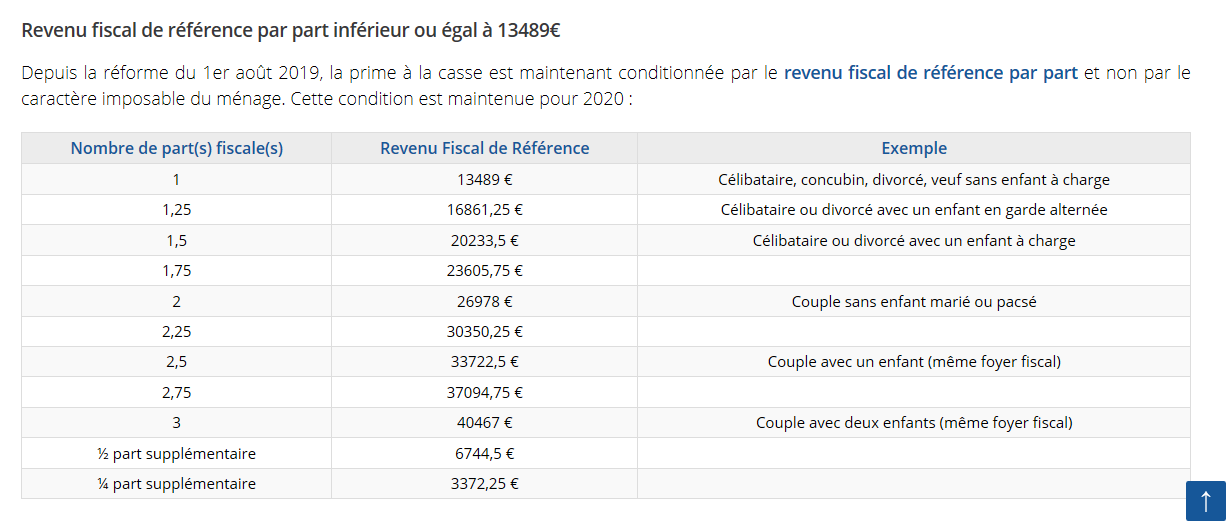Click the 23605,75 € value

pos(484,271)
